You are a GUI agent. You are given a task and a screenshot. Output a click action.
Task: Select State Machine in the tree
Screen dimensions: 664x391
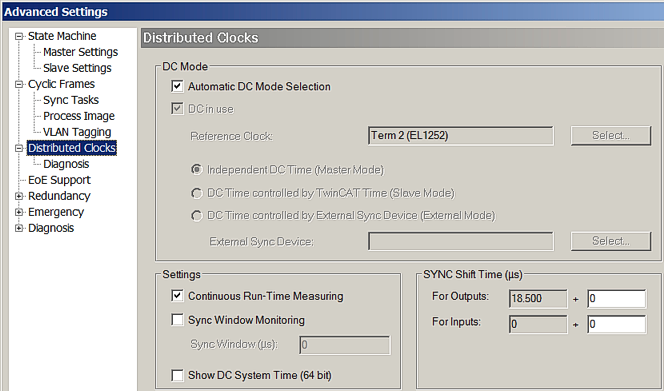[x=62, y=36]
